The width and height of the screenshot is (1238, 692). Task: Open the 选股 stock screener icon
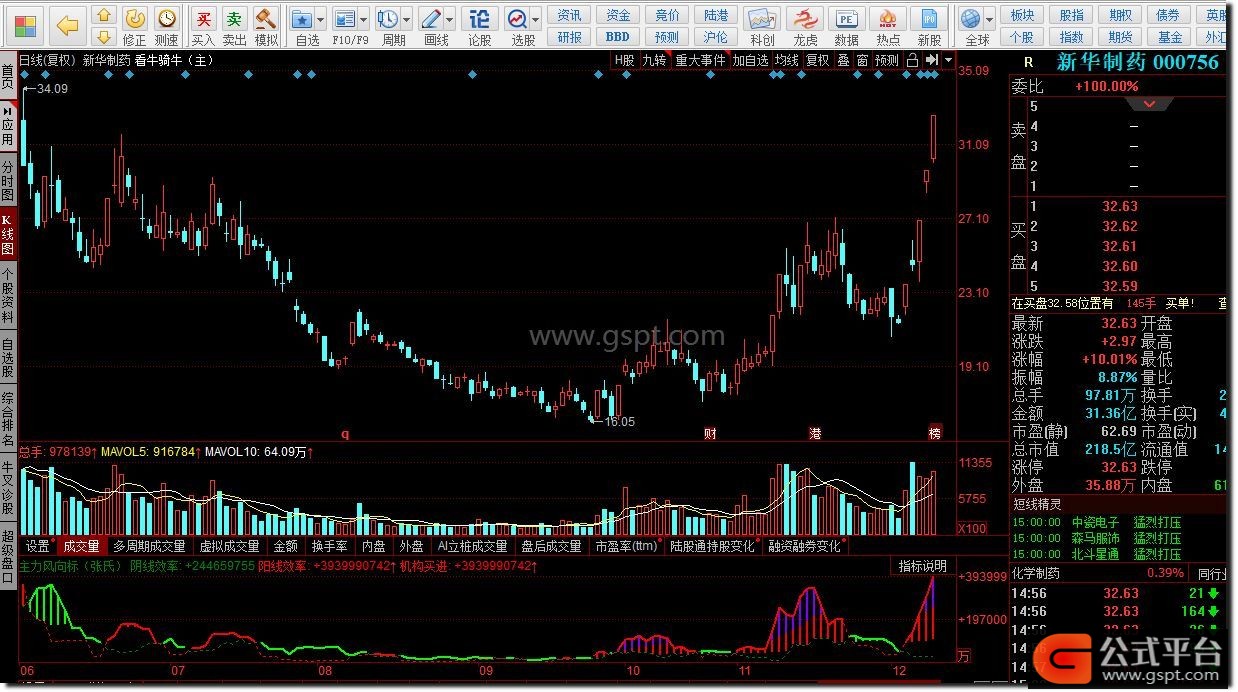[x=518, y=25]
